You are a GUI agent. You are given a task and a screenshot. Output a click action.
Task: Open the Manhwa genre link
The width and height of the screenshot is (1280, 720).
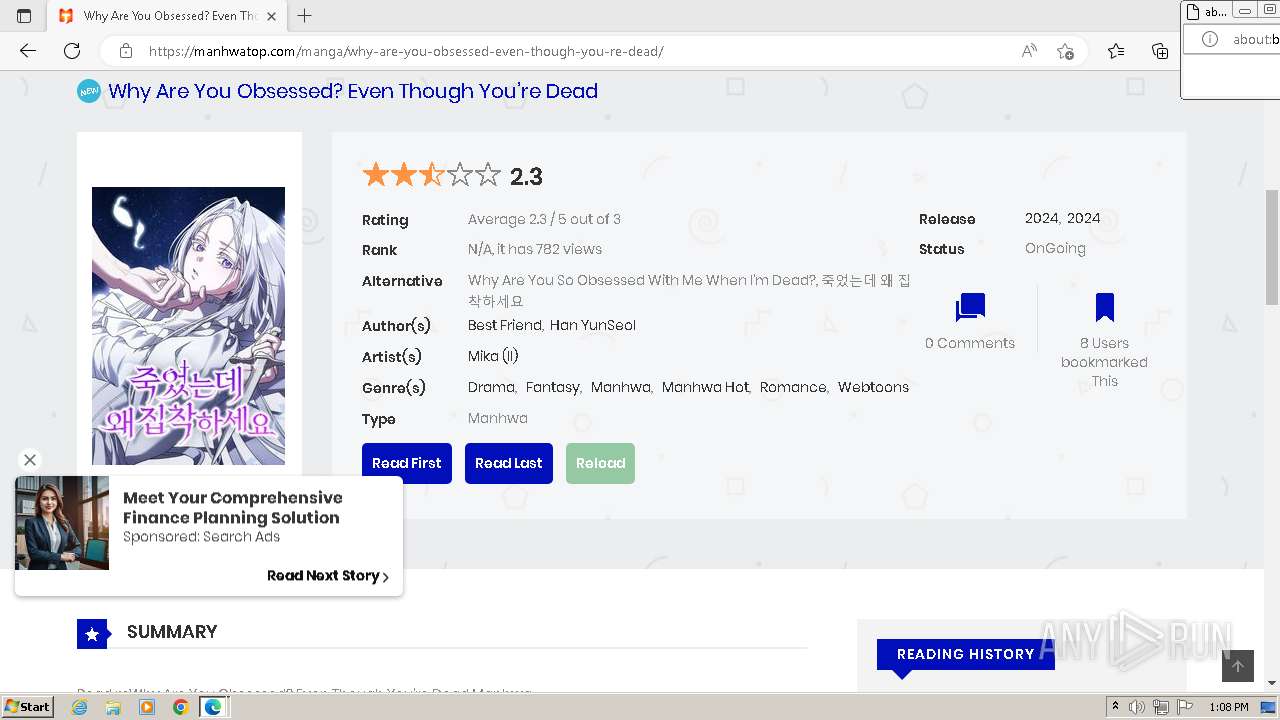click(620, 387)
